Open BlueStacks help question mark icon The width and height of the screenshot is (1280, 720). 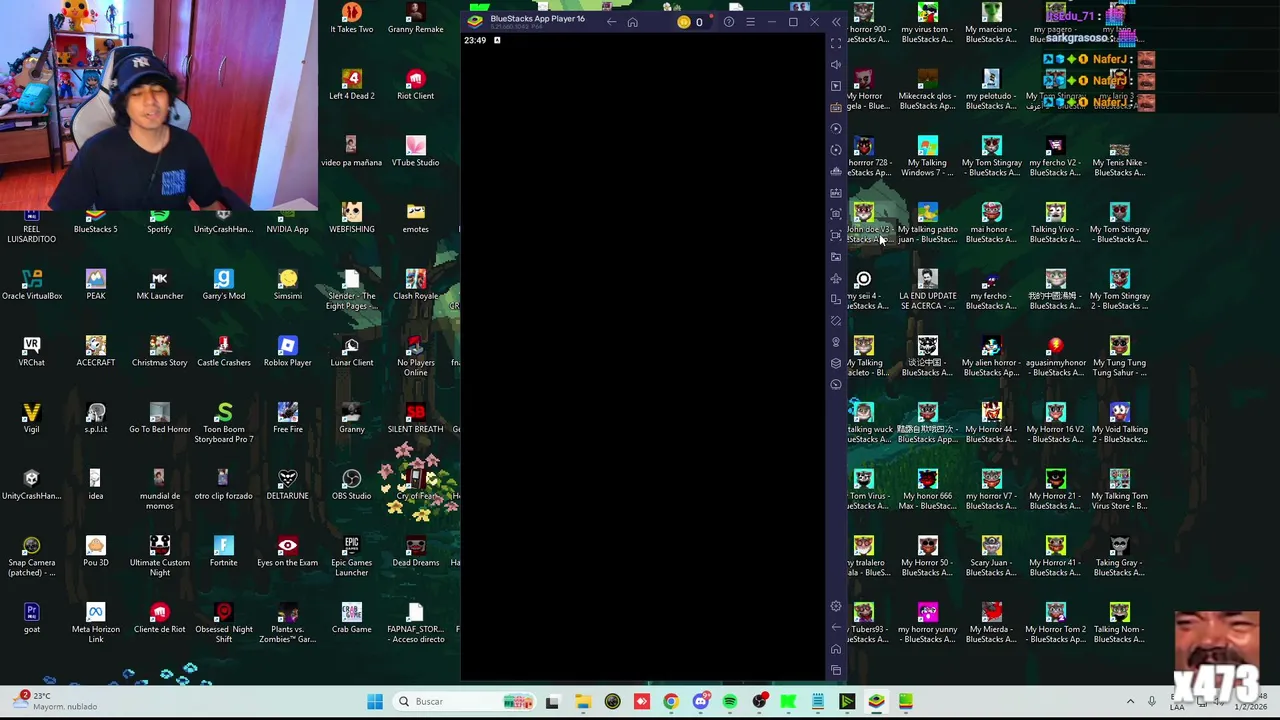[x=729, y=22]
